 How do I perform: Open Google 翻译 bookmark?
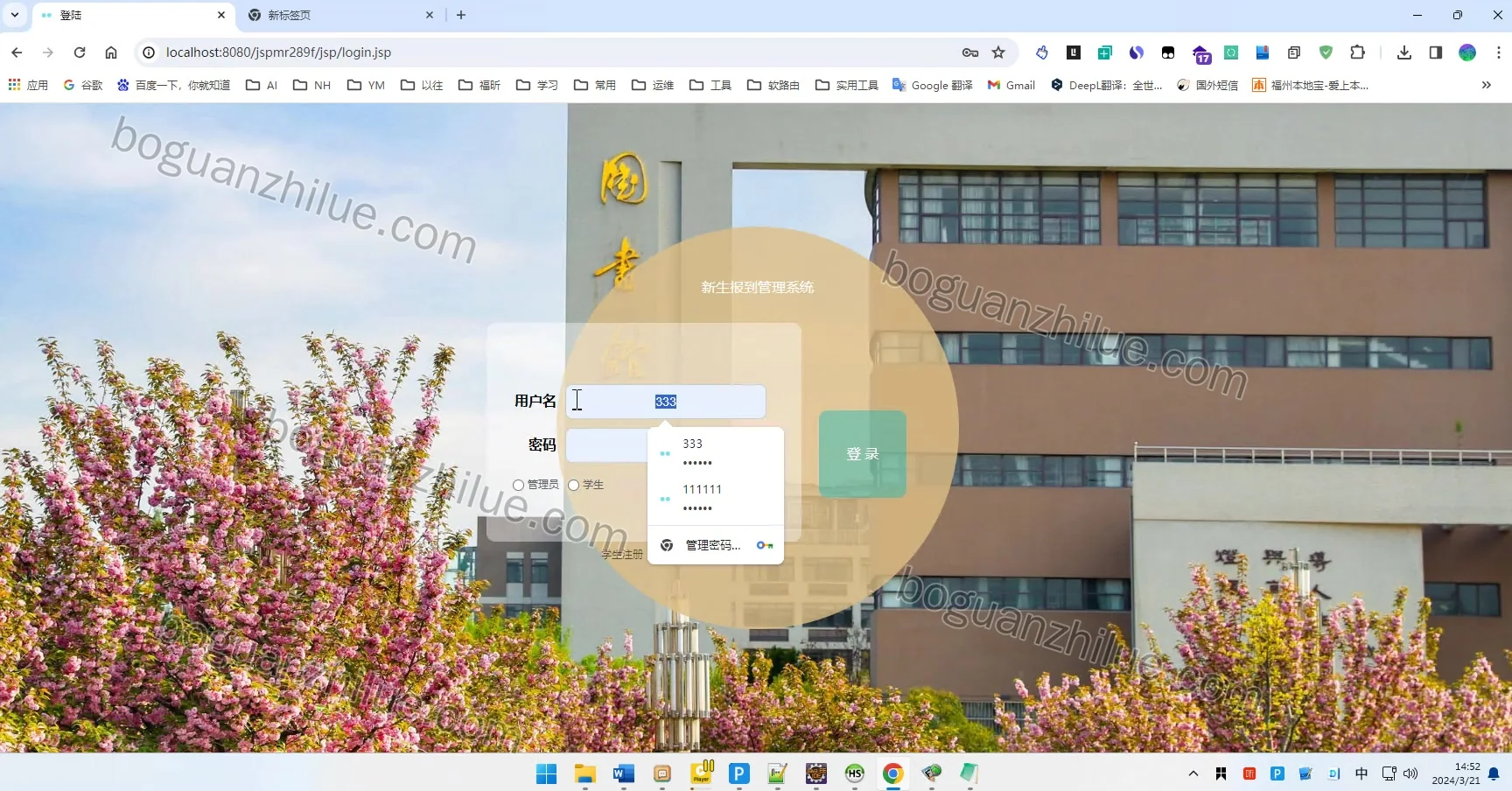(933, 85)
